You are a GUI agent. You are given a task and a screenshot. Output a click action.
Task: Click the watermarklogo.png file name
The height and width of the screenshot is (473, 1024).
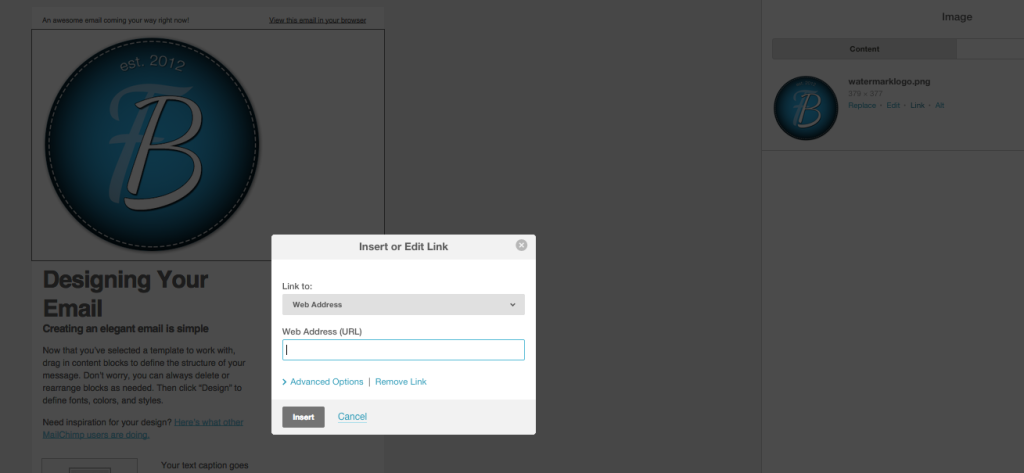click(x=889, y=82)
